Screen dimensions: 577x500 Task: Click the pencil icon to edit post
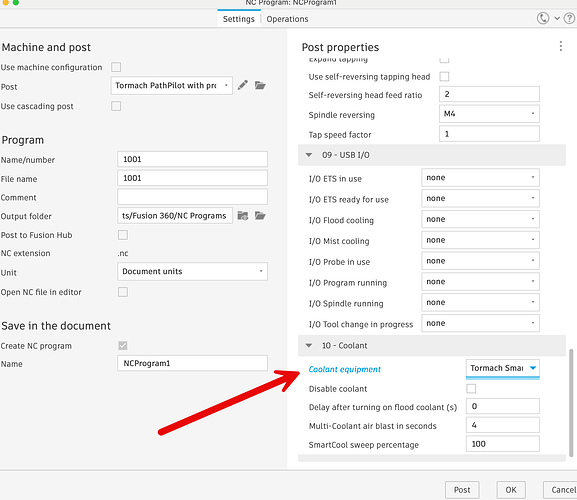click(x=243, y=85)
